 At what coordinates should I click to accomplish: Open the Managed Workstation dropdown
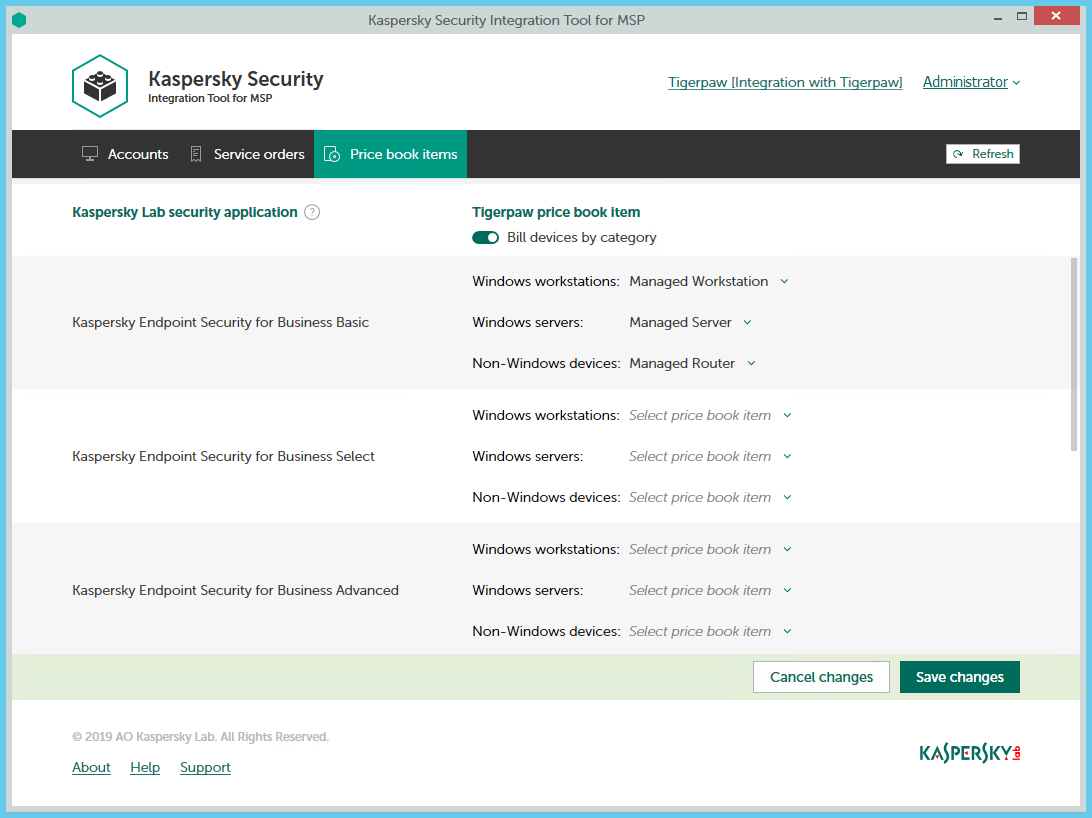708,282
